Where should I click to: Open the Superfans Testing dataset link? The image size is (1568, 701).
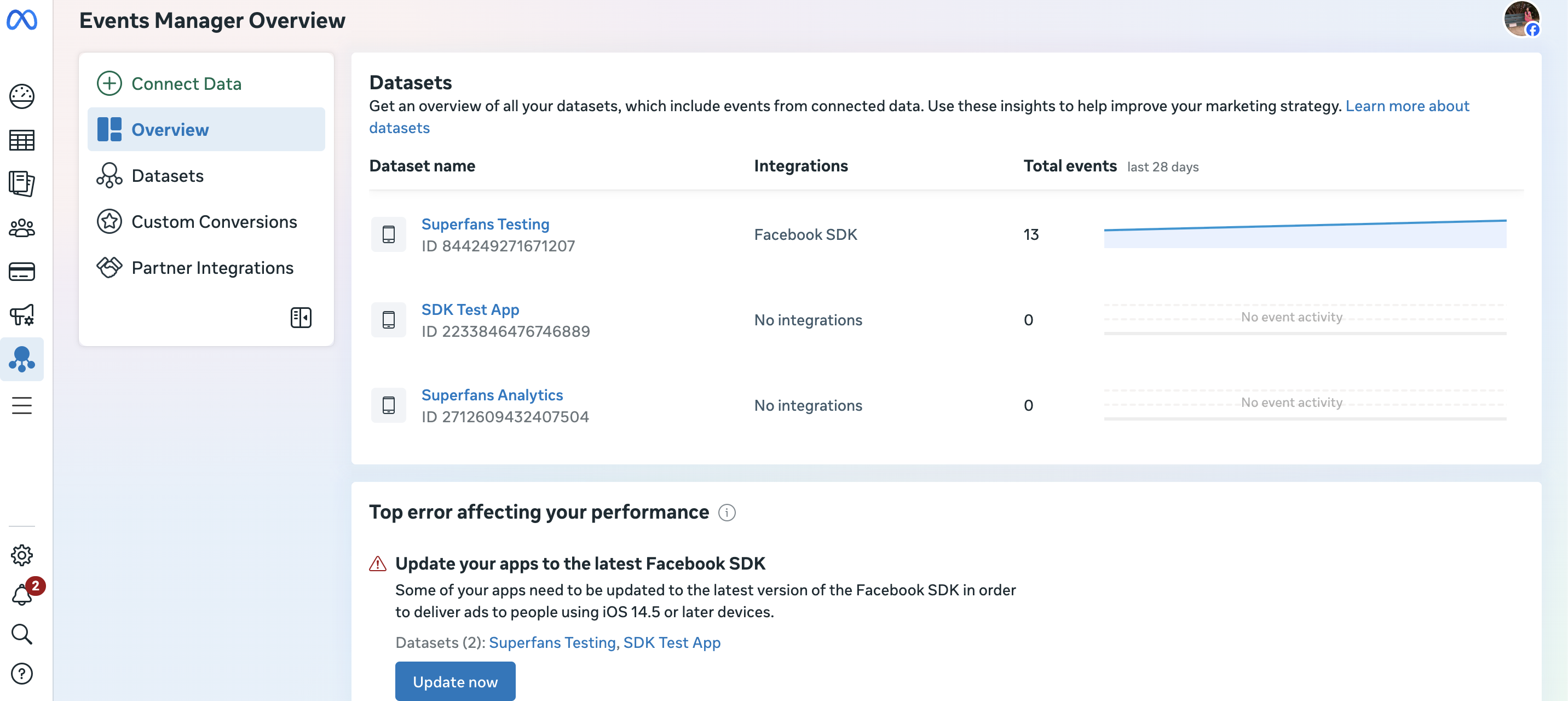pos(485,224)
